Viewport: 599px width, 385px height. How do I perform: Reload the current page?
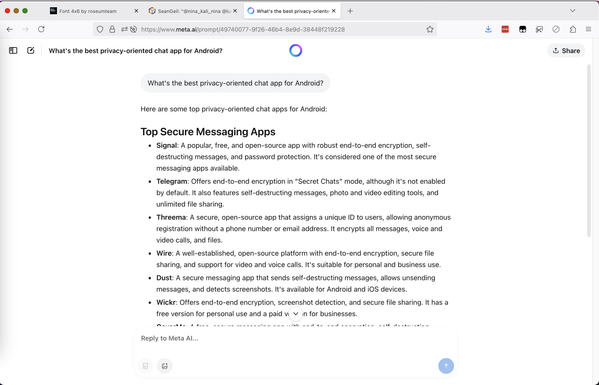point(41,29)
